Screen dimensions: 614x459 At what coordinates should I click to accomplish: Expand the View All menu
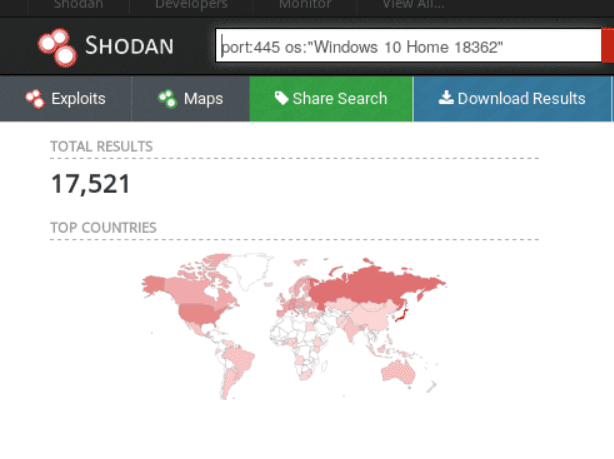coord(414,5)
